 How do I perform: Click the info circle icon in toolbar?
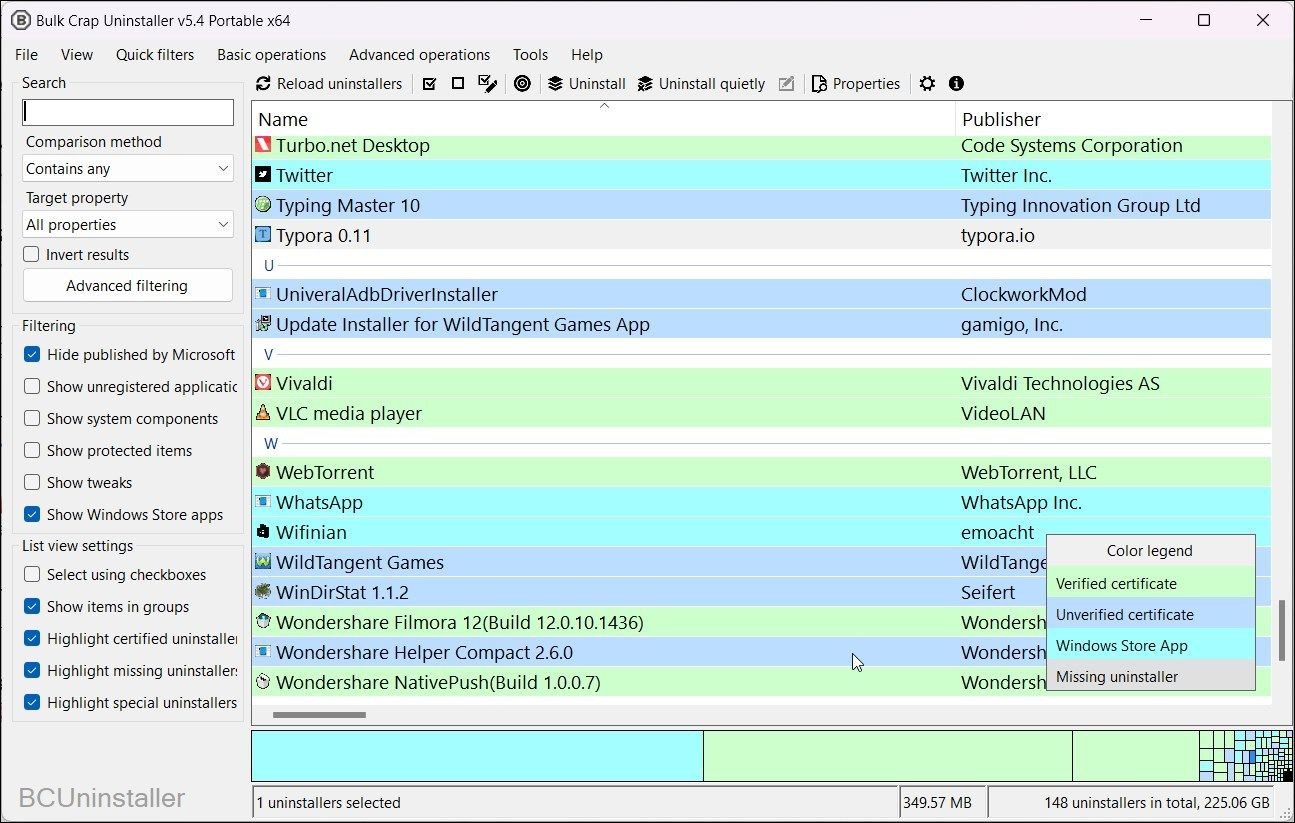pos(956,84)
